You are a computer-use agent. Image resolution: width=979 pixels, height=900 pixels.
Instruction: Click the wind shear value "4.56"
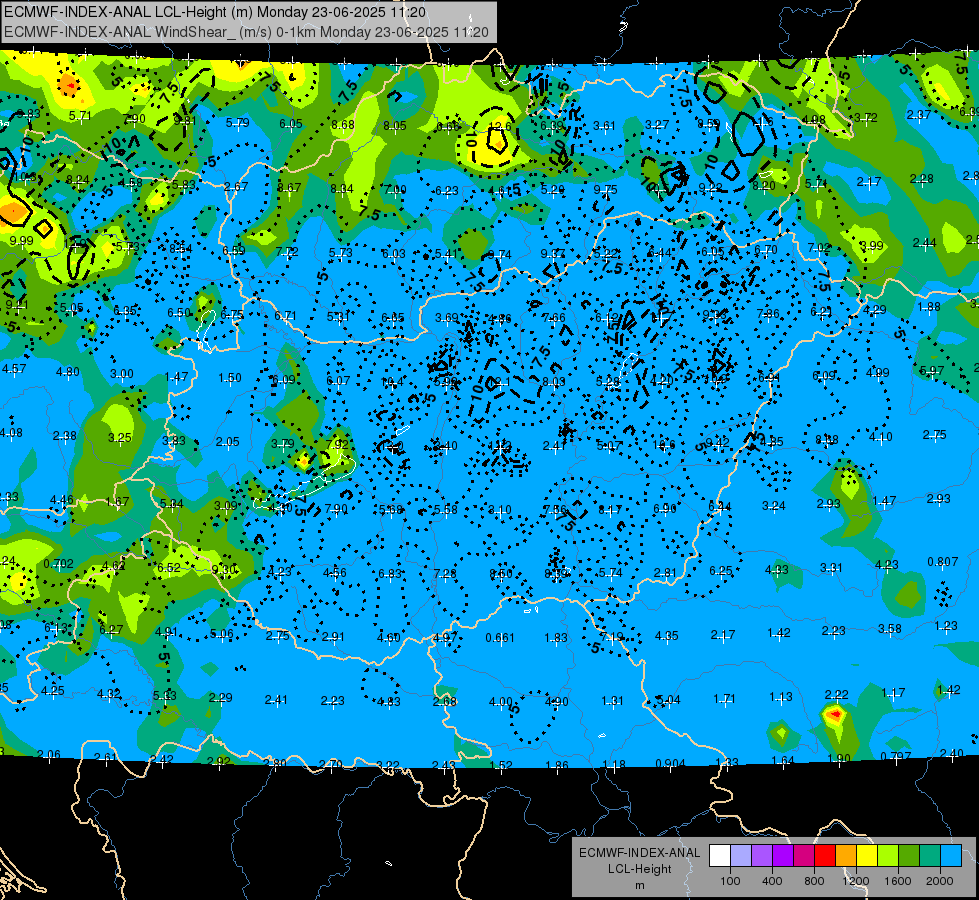pos(335,573)
